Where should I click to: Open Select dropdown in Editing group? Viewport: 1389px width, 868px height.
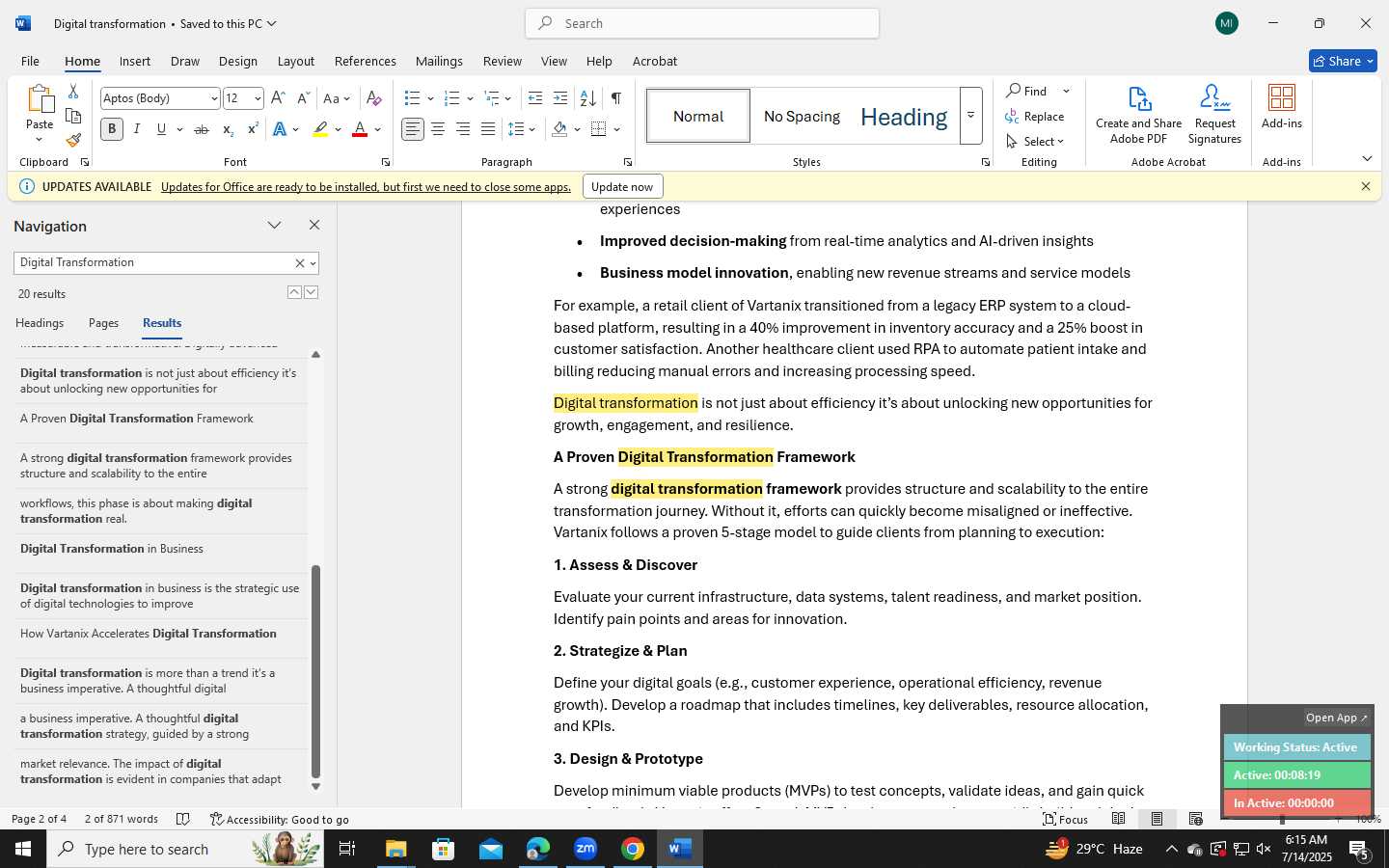(x=1035, y=141)
